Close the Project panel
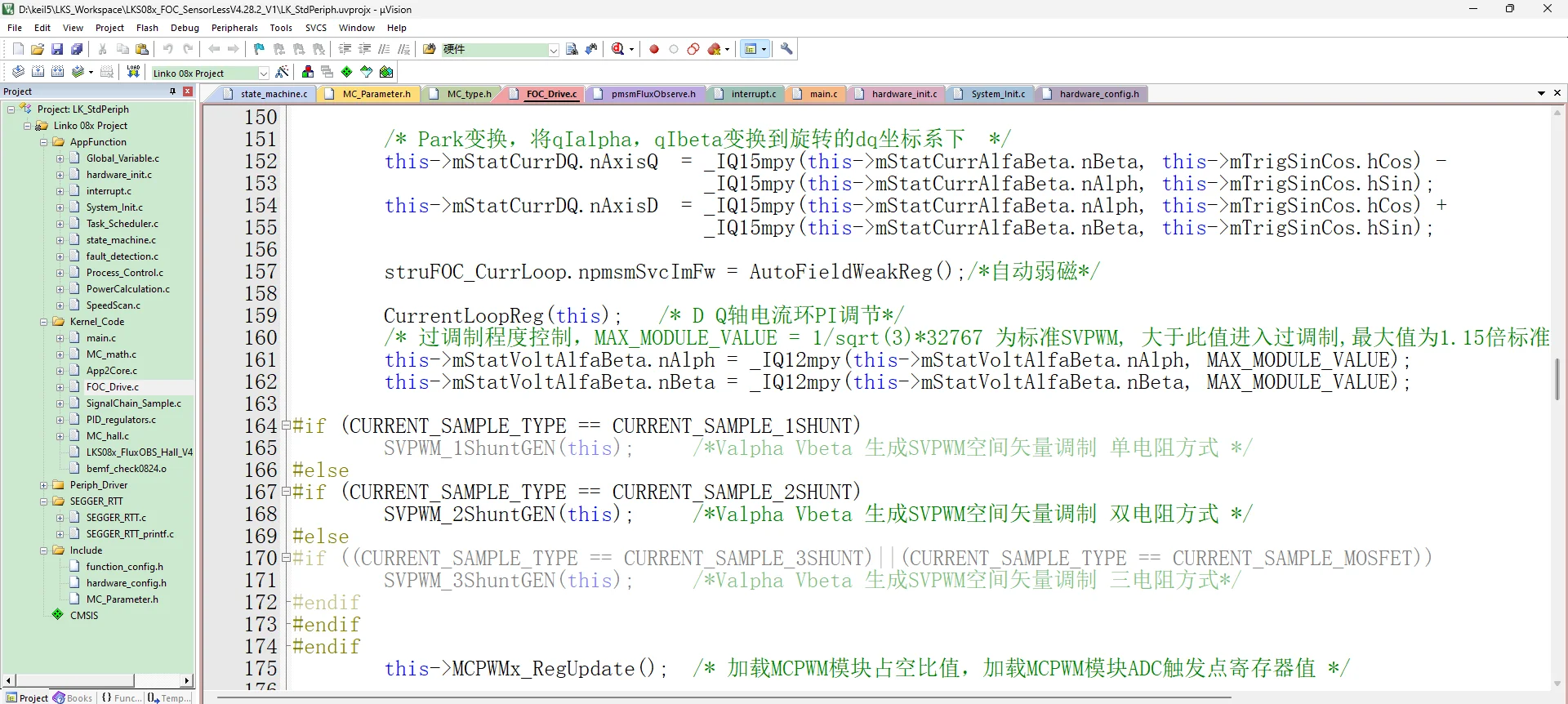The image size is (1568, 704). 187,91
